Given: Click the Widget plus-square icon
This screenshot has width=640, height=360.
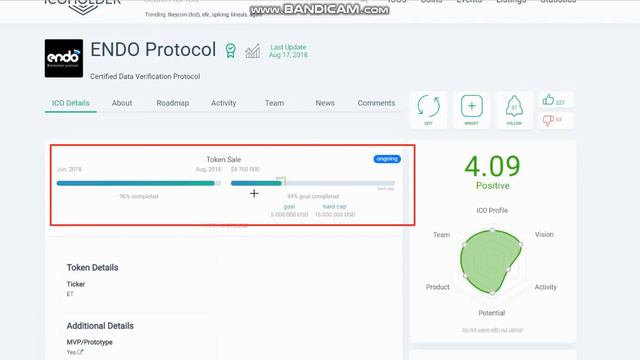Looking at the screenshot, I should (x=471, y=106).
